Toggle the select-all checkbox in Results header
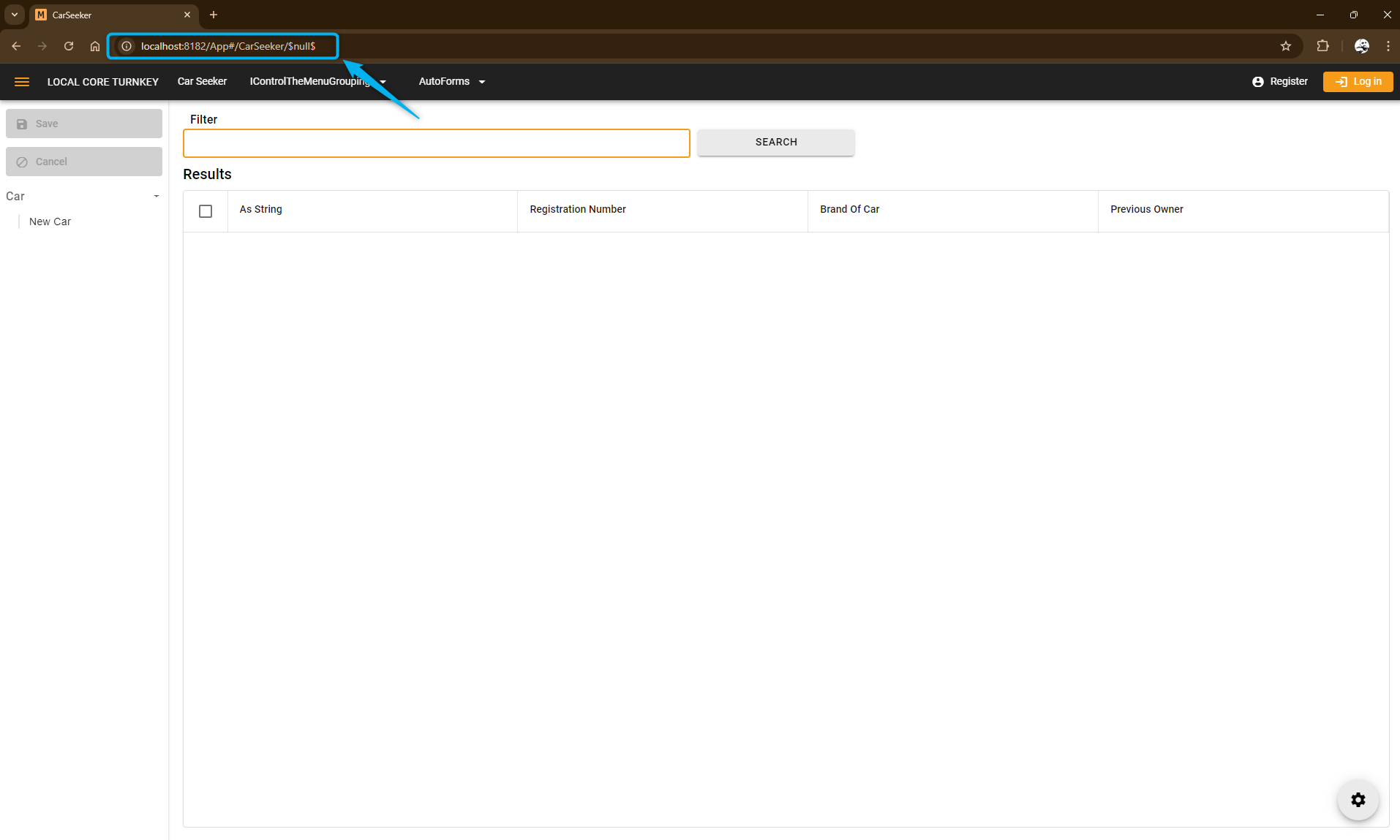This screenshot has width=1400, height=840. tap(206, 211)
